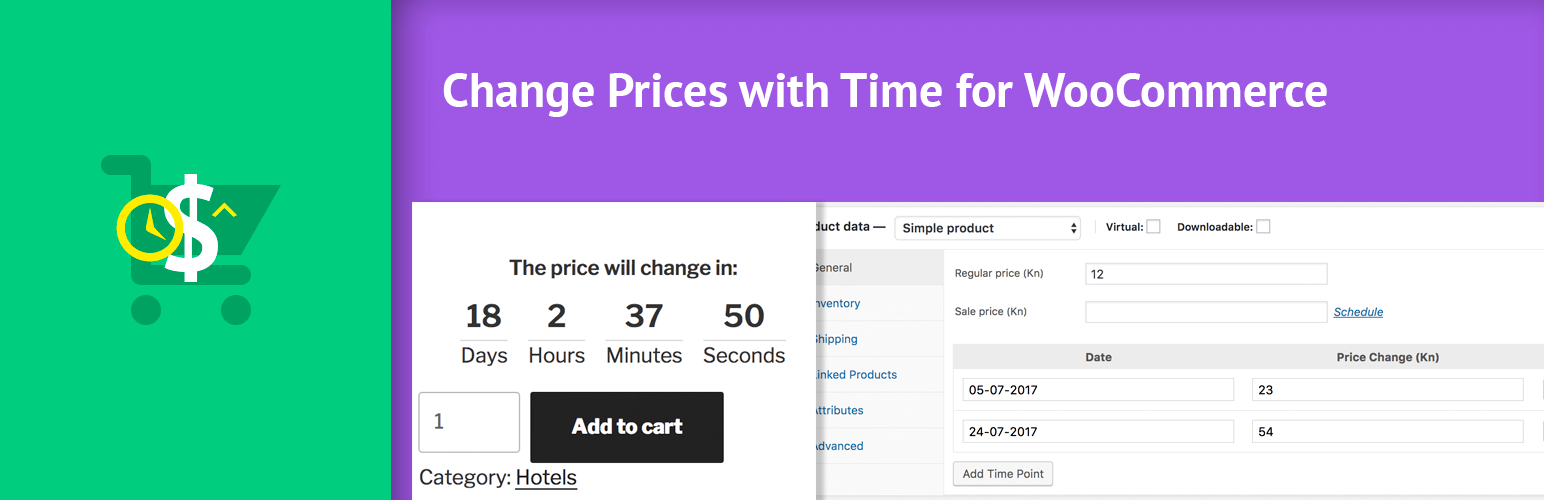Click the Add to cart button
1544x500 pixels.
pos(627,427)
